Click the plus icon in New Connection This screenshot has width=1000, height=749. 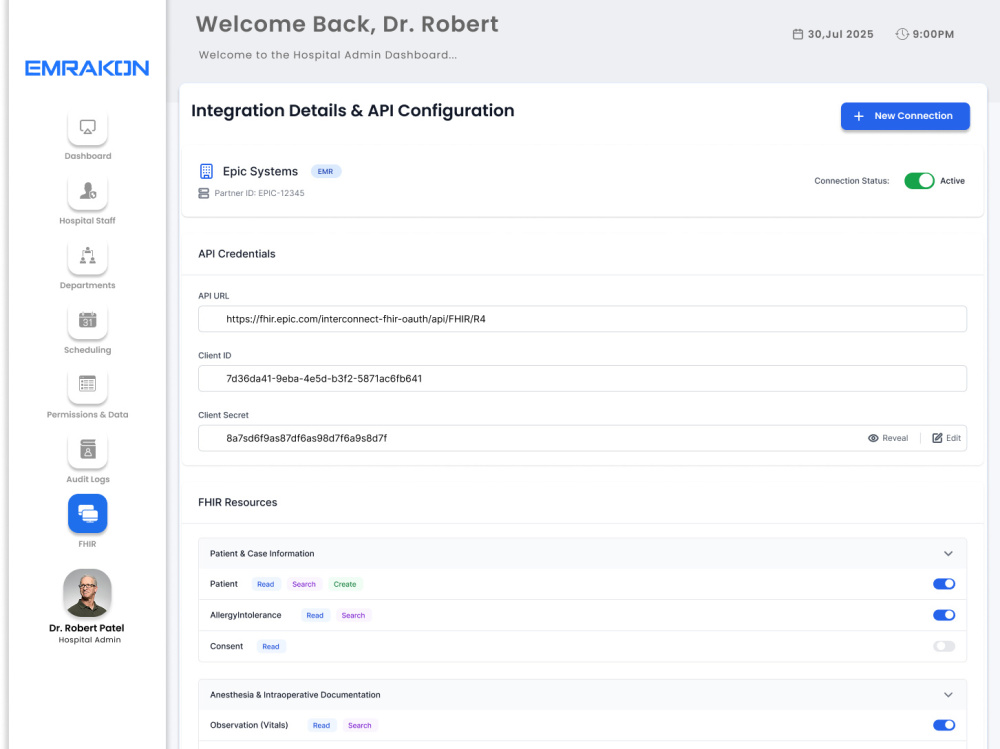(859, 116)
